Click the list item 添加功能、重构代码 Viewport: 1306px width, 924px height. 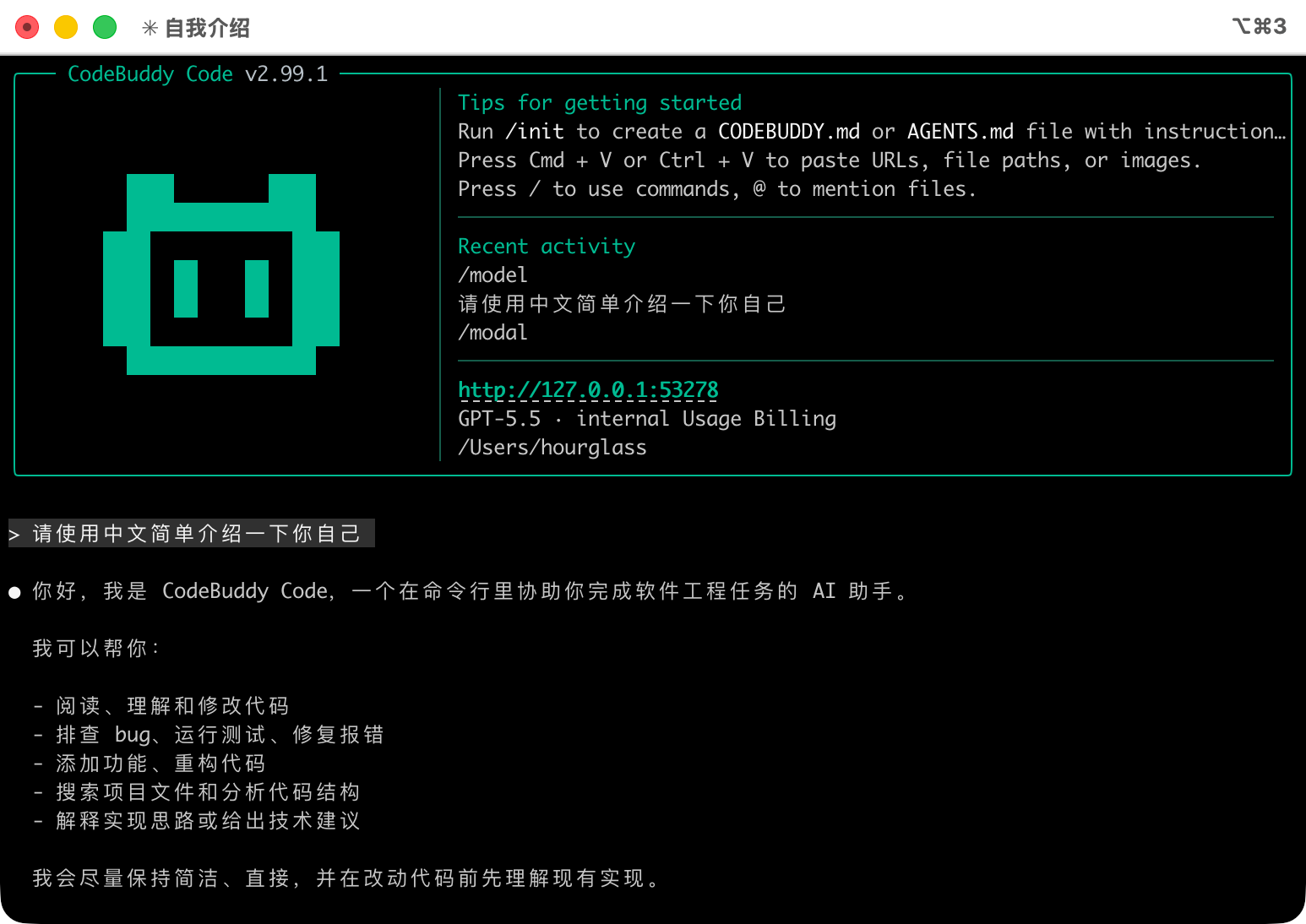tap(150, 764)
